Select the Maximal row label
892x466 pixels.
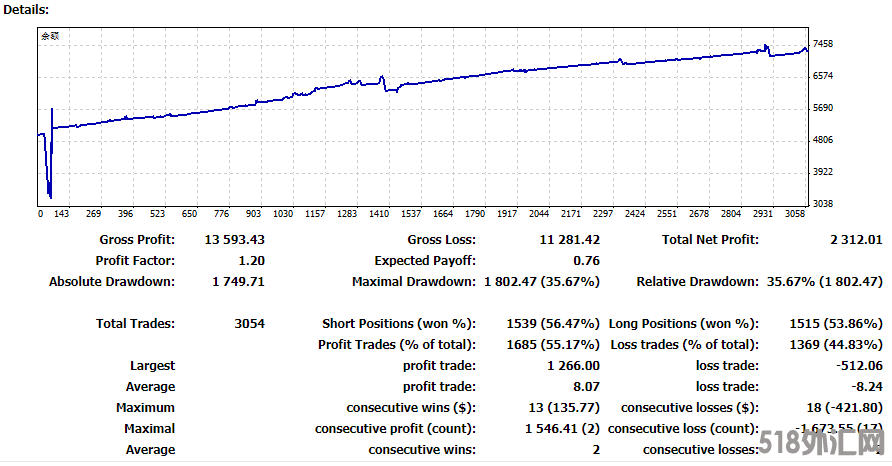[150, 429]
